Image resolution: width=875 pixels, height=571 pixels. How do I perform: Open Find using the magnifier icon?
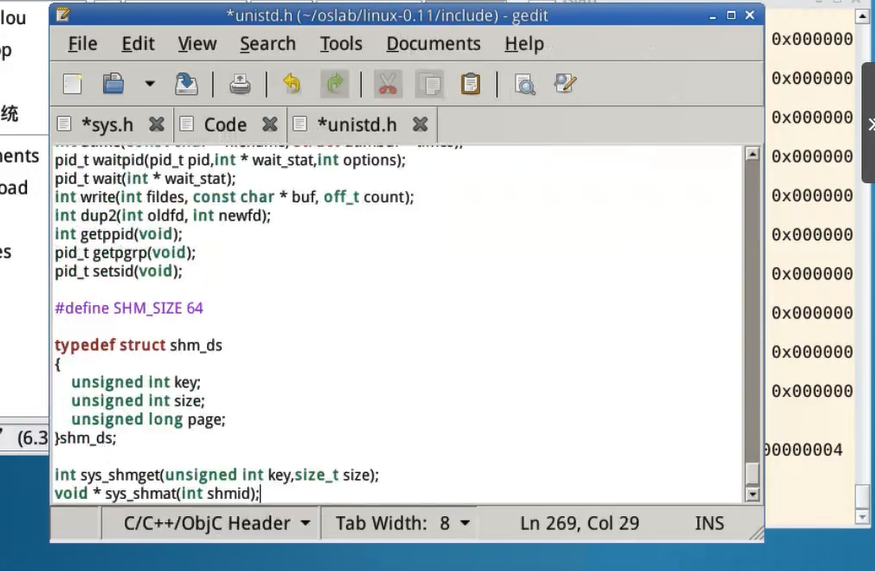click(524, 84)
